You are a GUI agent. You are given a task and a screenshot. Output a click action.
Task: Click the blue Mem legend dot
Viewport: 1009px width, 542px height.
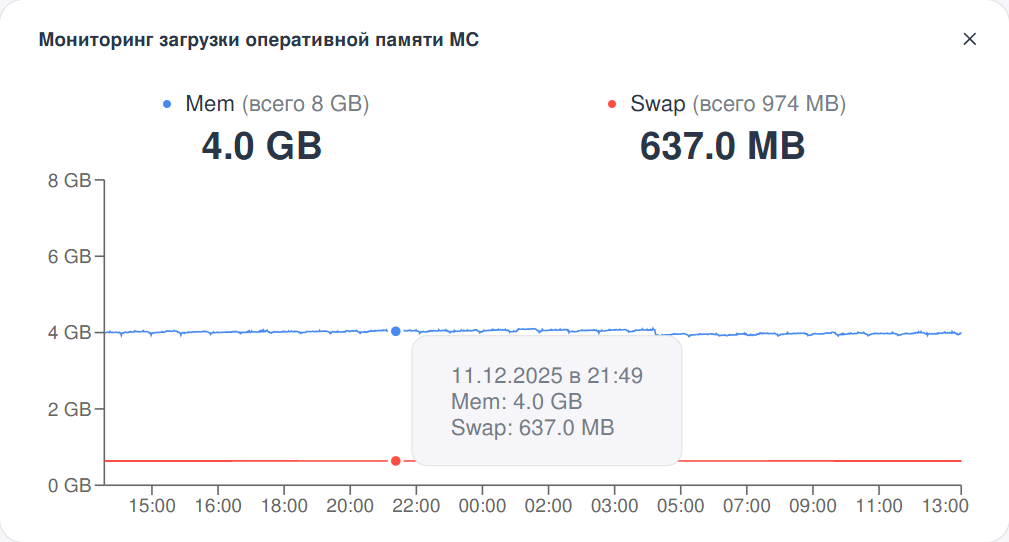pos(167,104)
